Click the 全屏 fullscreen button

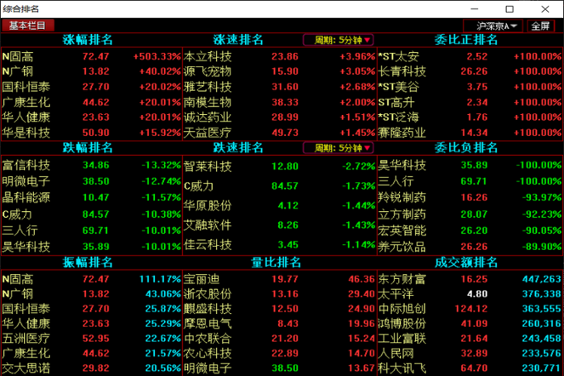pyautogui.click(x=540, y=26)
